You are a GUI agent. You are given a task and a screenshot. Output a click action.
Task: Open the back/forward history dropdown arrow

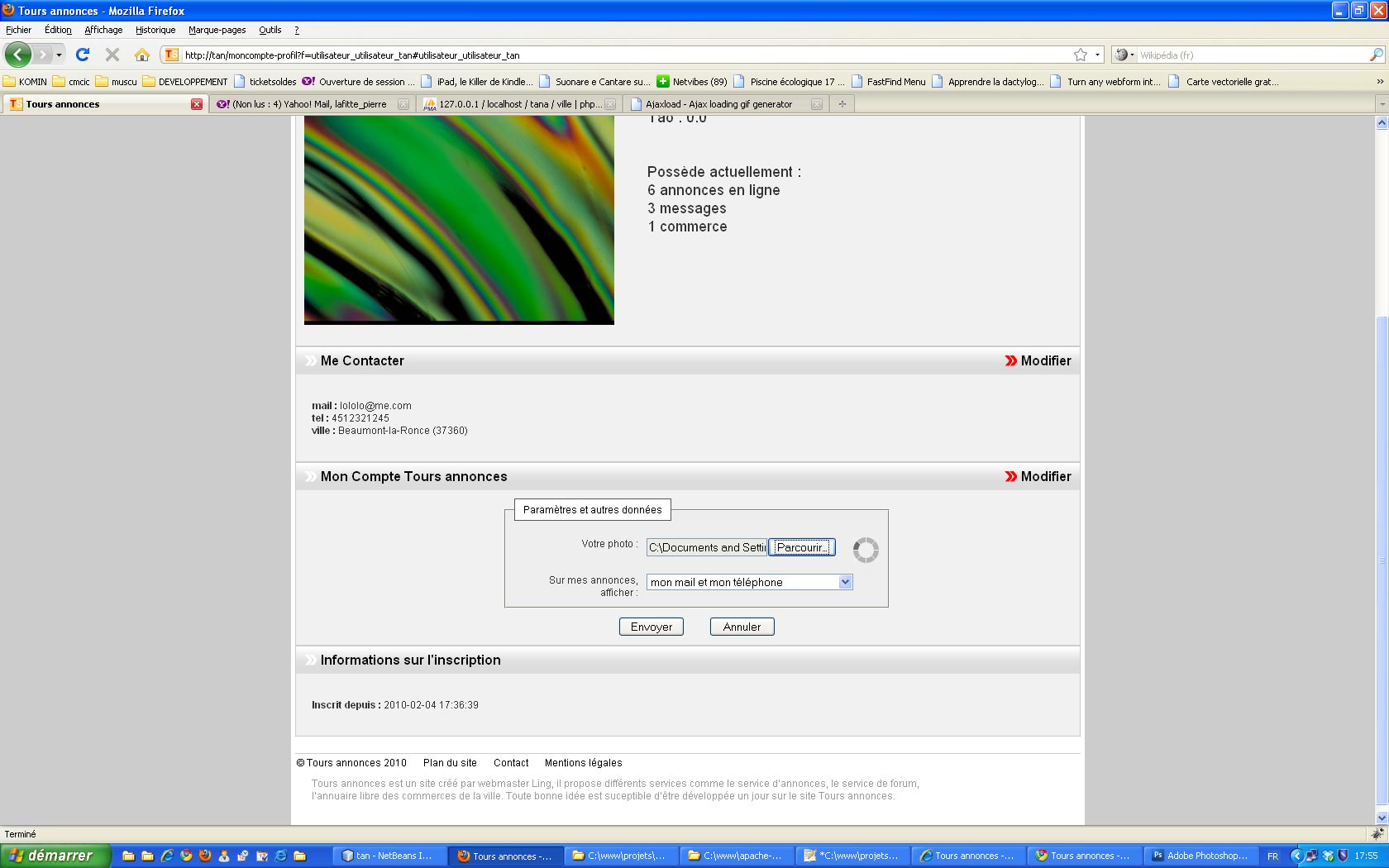coord(59,55)
